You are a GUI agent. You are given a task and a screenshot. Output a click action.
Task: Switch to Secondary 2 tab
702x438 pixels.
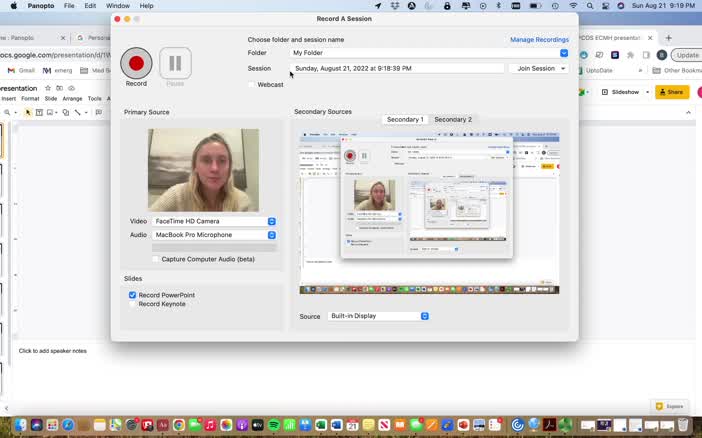click(453, 120)
